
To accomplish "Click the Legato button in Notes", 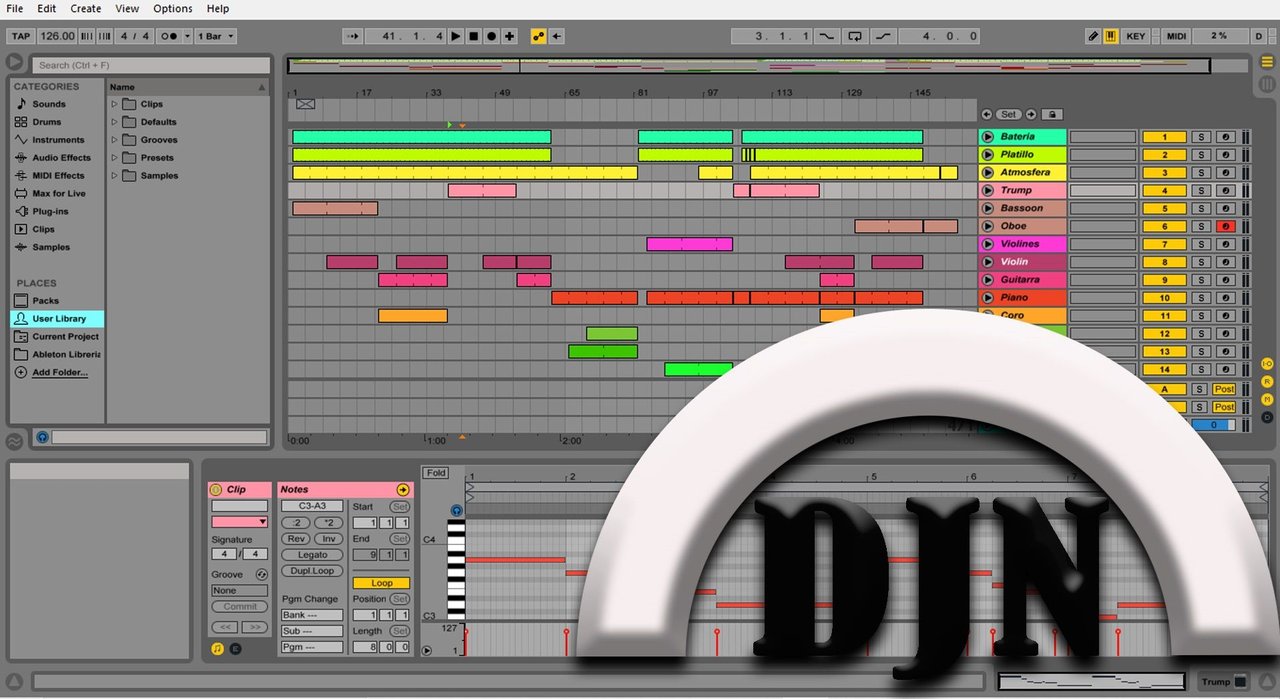I will tap(312, 555).
